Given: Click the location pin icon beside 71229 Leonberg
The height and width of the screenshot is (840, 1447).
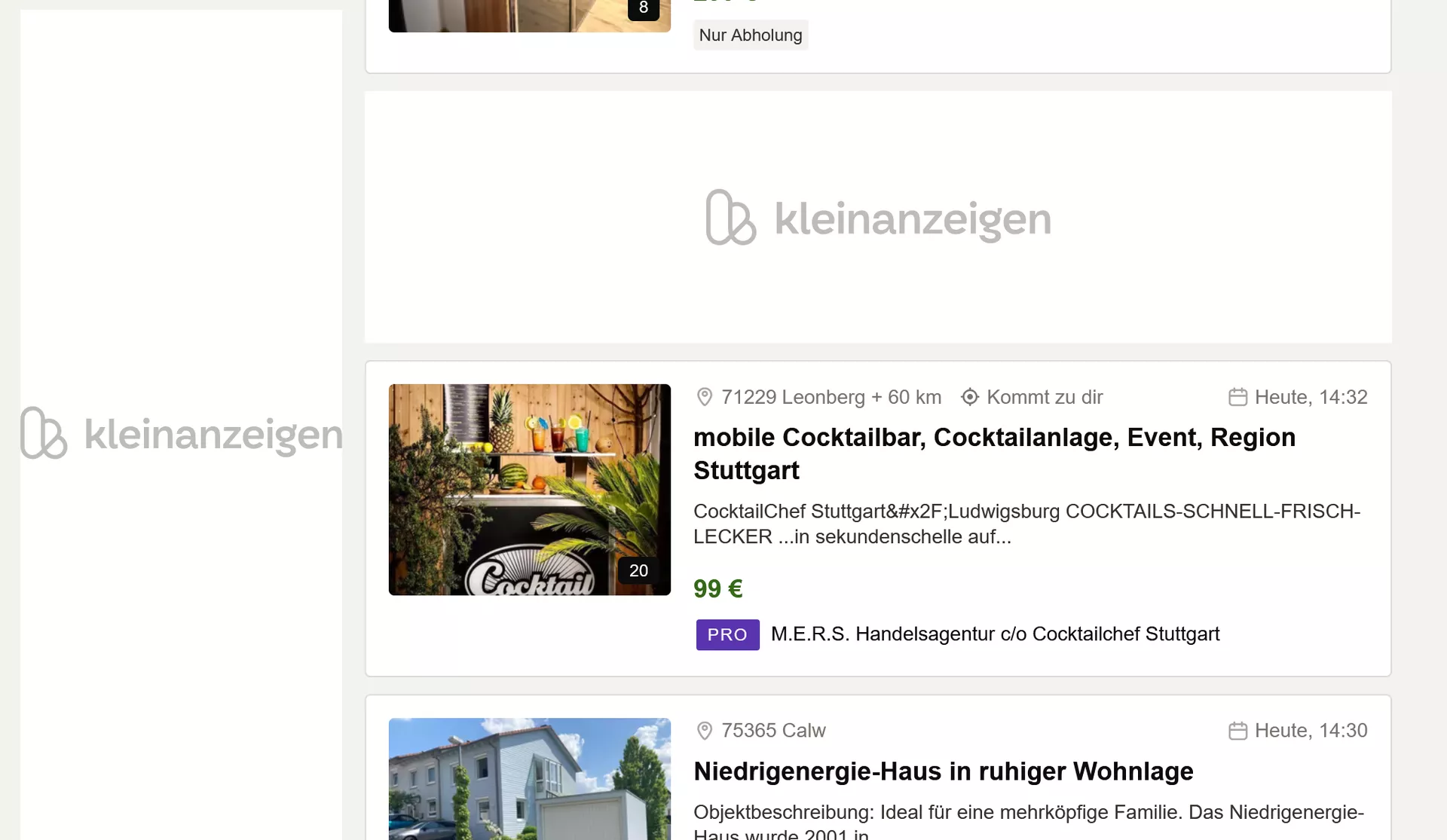Looking at the screenshot, I should point(704,397).
